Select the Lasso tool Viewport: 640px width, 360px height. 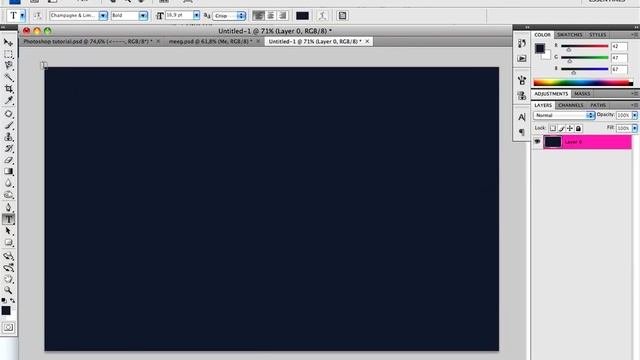(x=8, y=66)
